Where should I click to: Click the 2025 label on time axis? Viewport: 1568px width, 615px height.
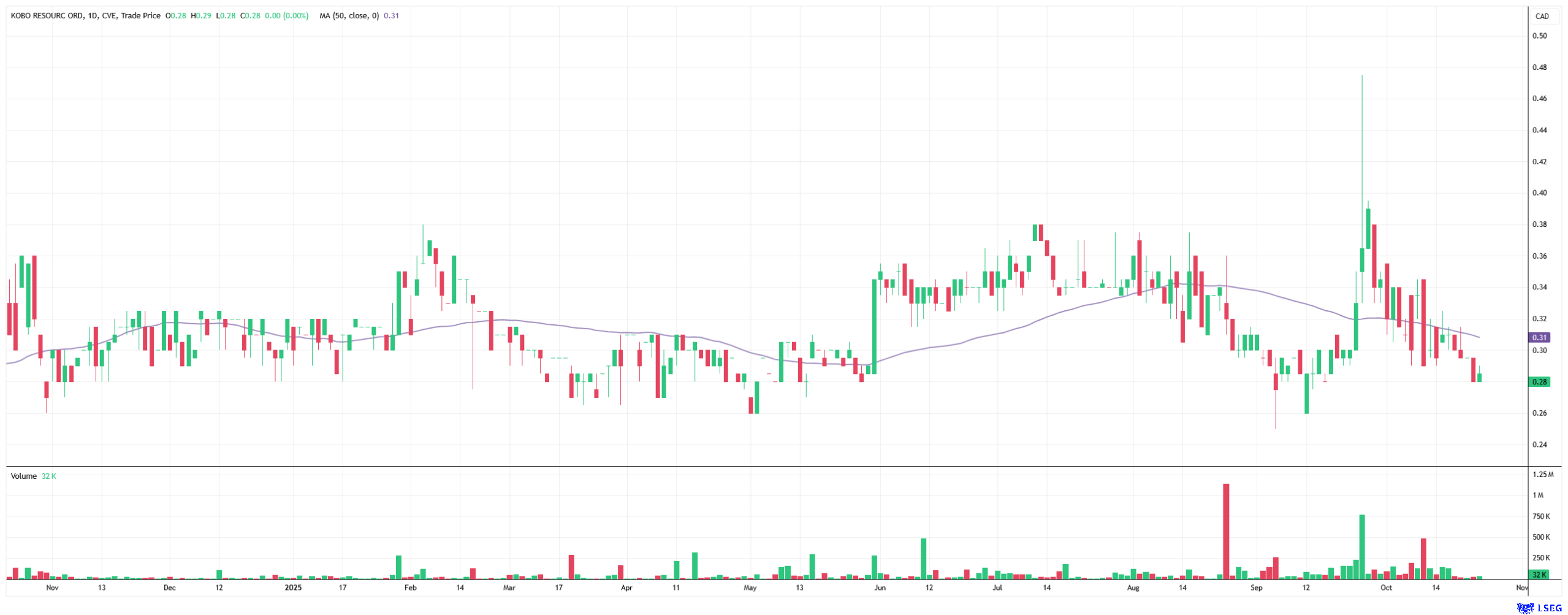point(294,588)
